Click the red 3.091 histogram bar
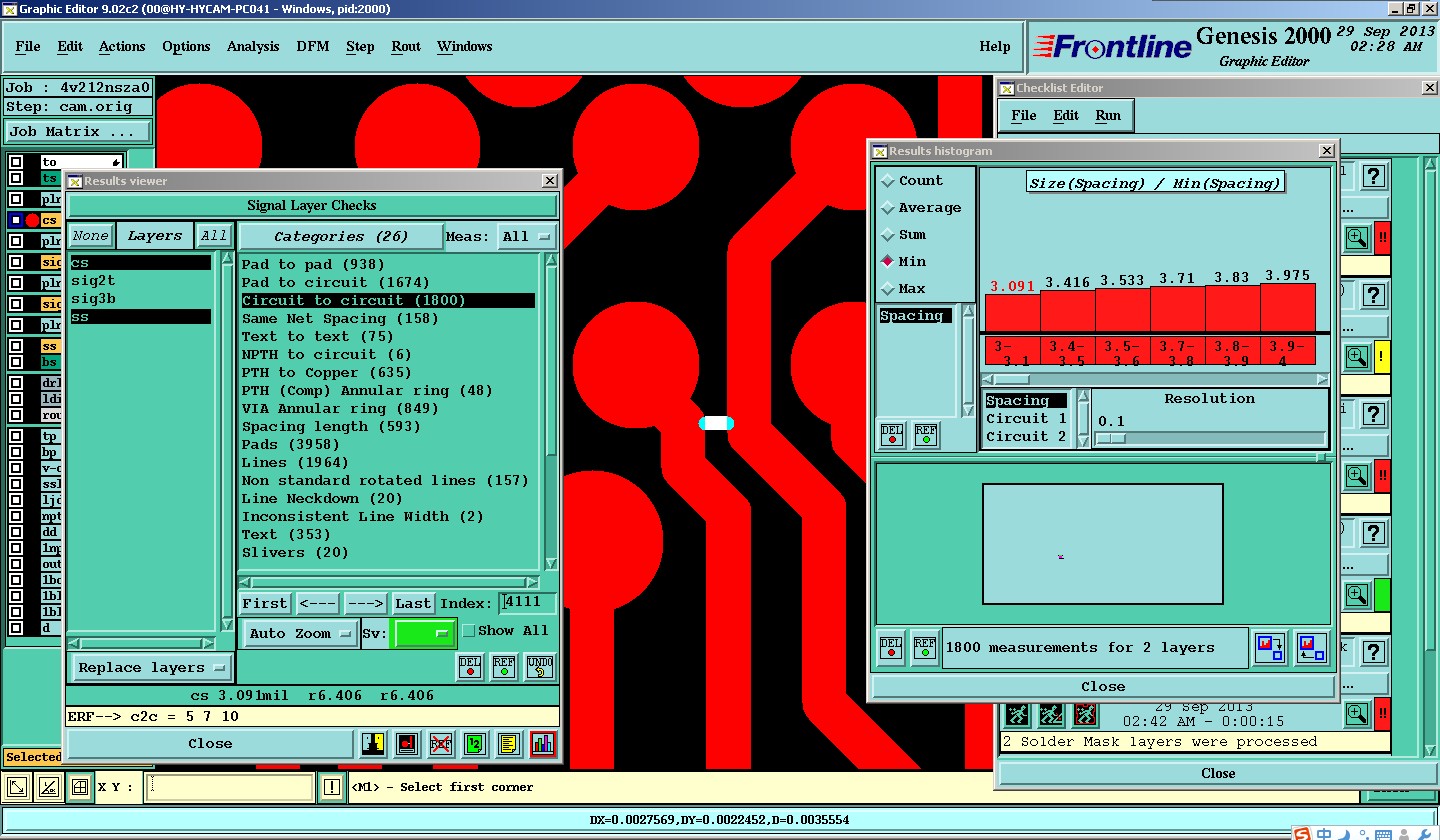 [x=1012, y=312]
